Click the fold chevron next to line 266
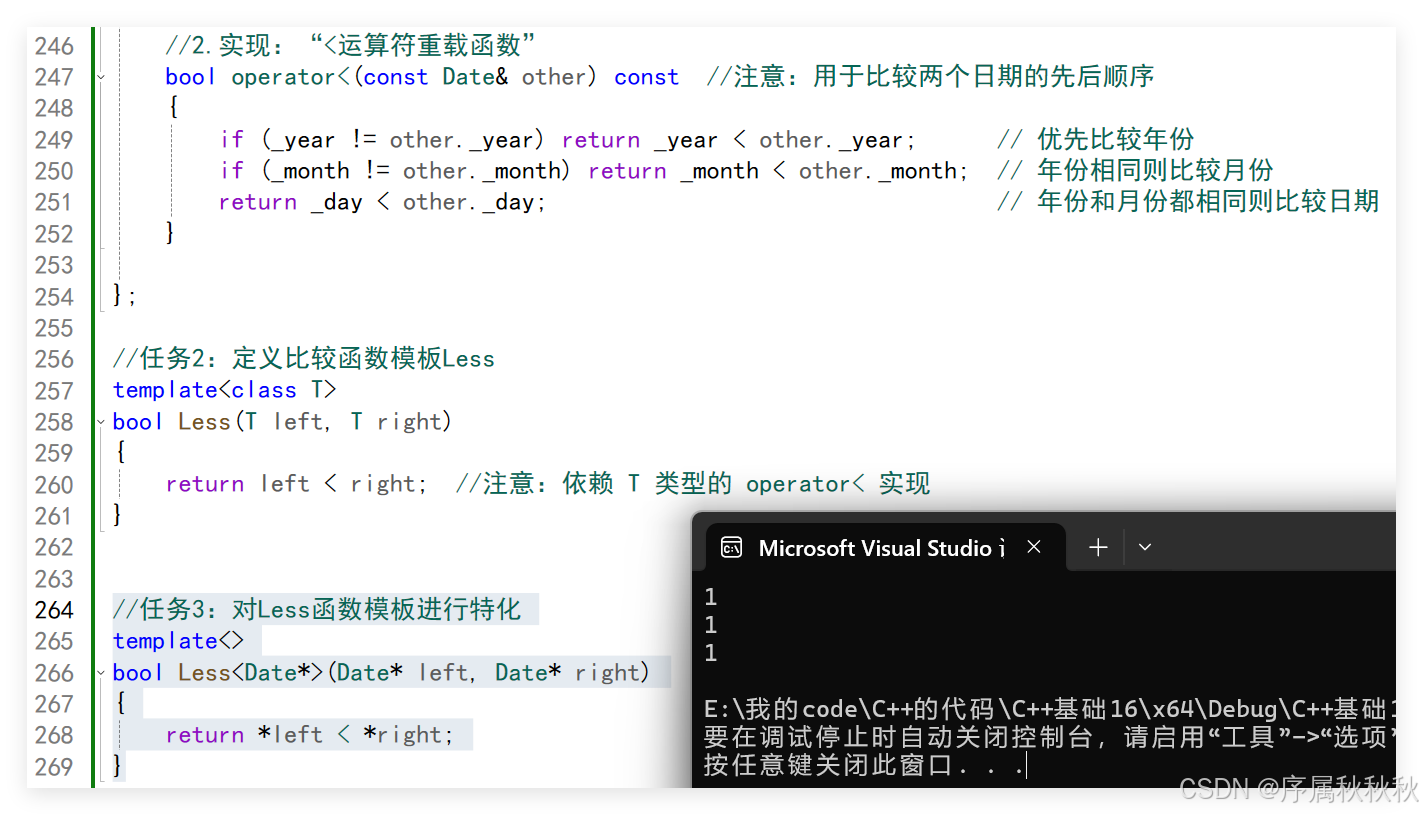The width and height of the screenshot is (1423, 815). click(98, 672)
